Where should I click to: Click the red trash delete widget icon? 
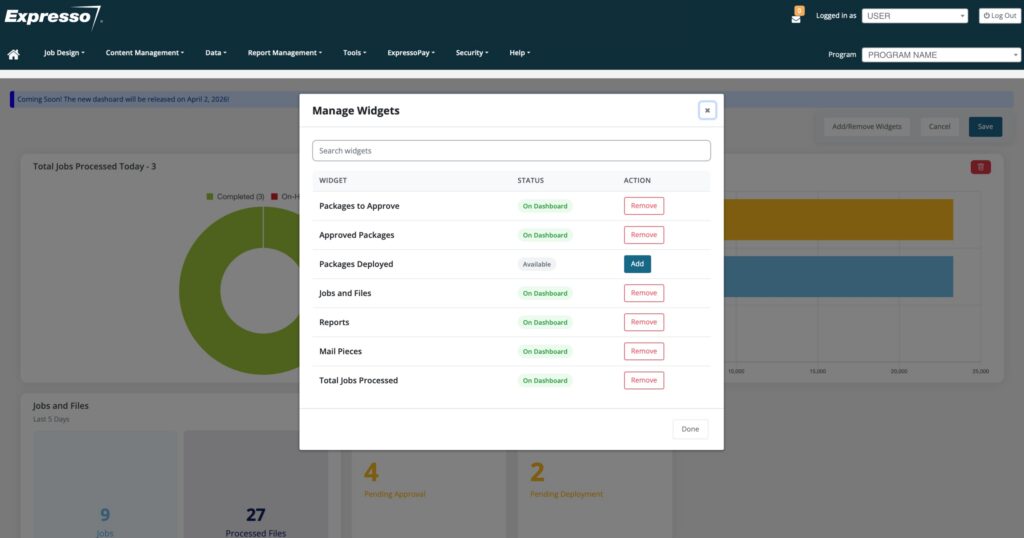click(x=980, y=167)
